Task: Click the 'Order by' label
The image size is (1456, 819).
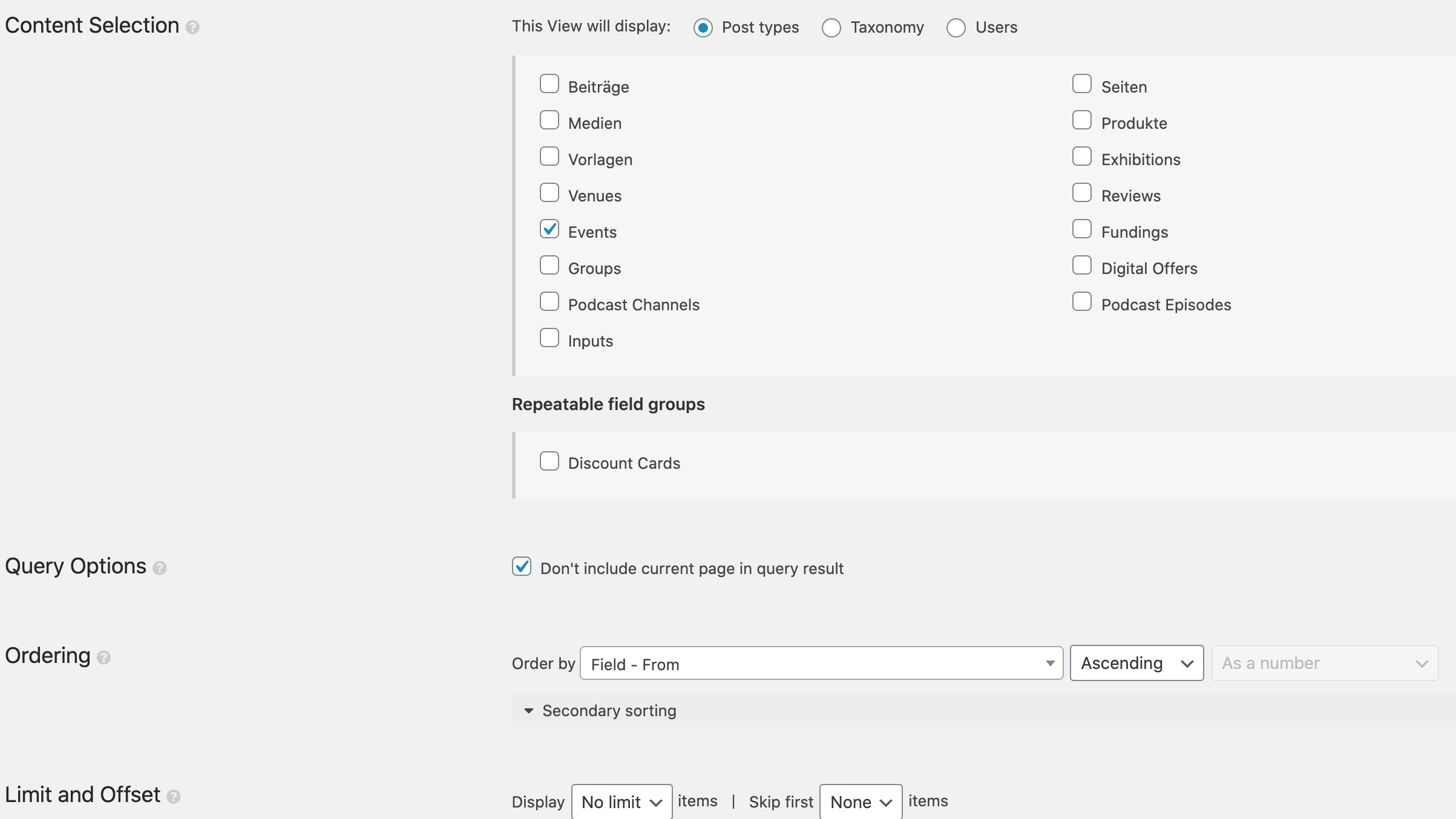Action: pyautogui.click(x=543, y=664)
